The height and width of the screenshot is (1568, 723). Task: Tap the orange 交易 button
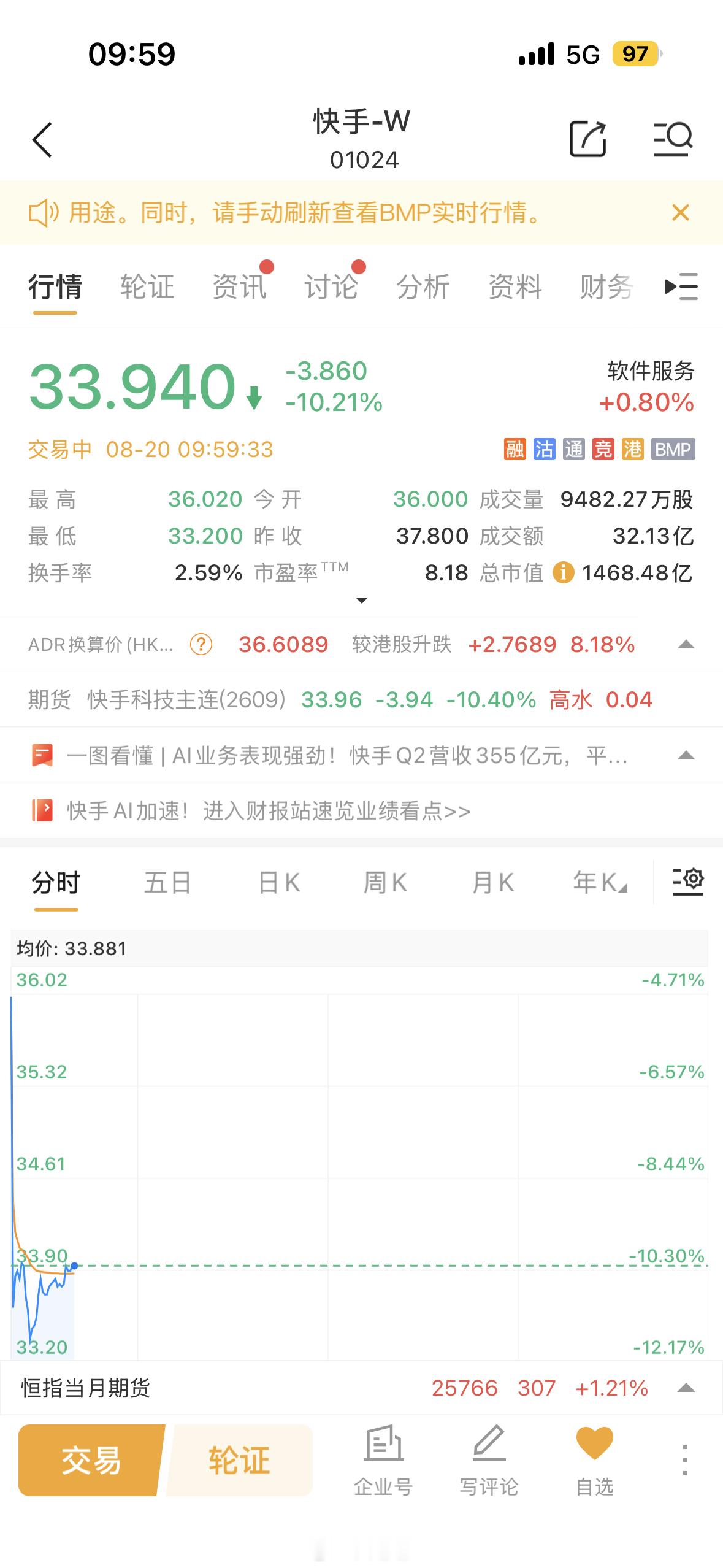[x=91, y=1460]
